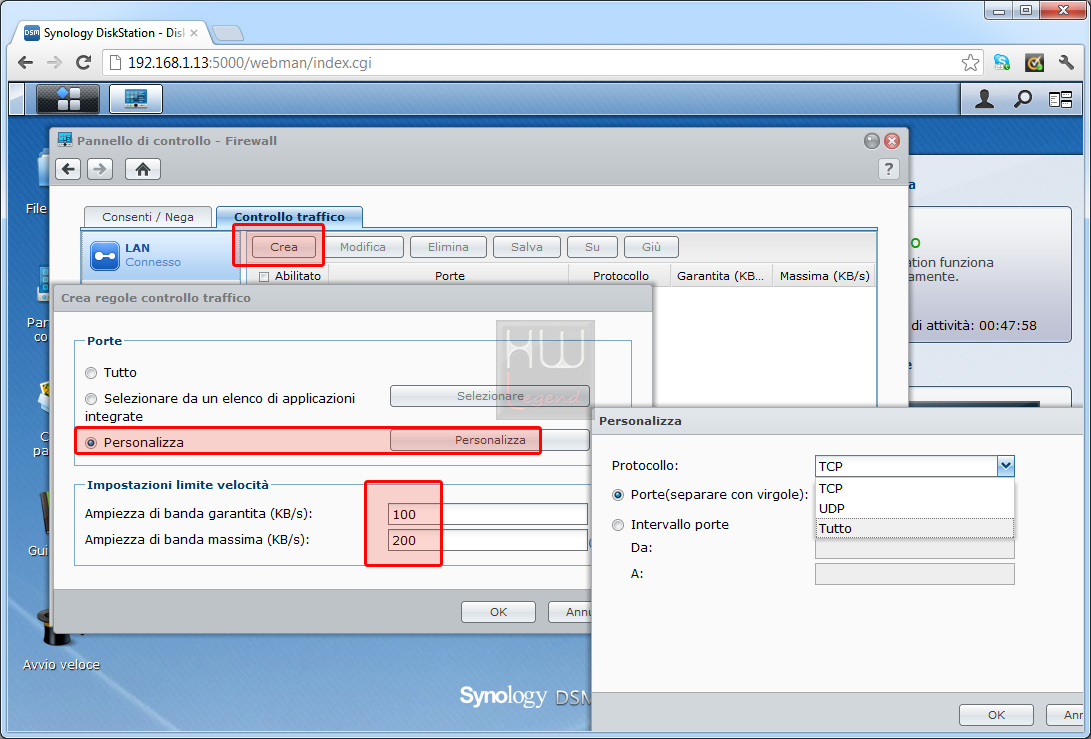Switch to the Consenti / Nega tab
This screenshot has height=739, width=1091.
coord(148,217)
